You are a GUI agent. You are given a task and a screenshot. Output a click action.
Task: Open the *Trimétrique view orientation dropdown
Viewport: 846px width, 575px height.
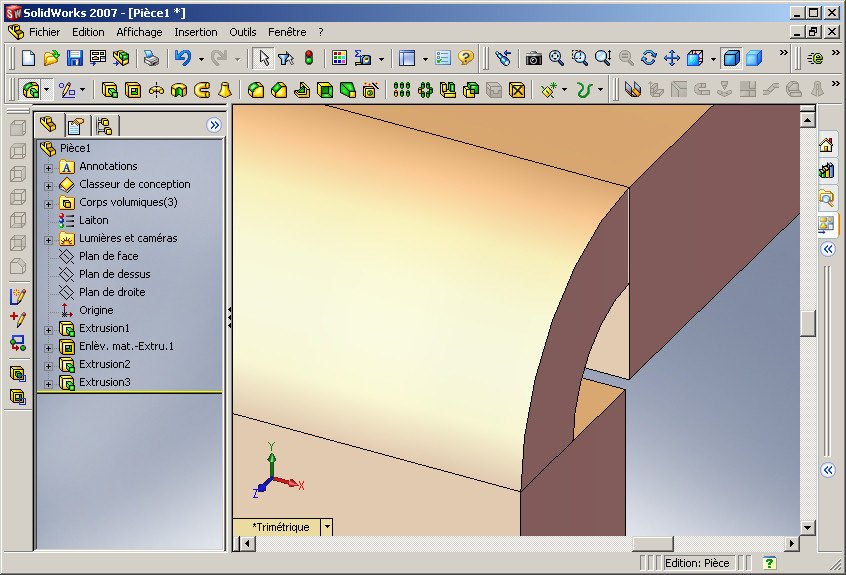pos(327,527)
